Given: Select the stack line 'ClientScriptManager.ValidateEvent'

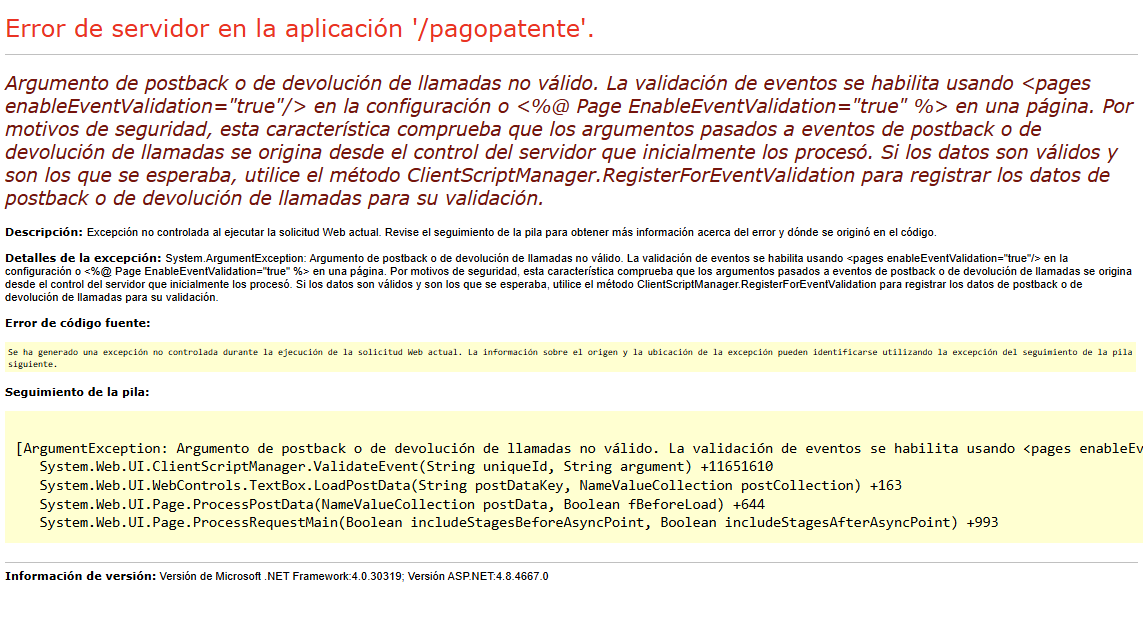Looking at the screenshot, I should [406, 467].
